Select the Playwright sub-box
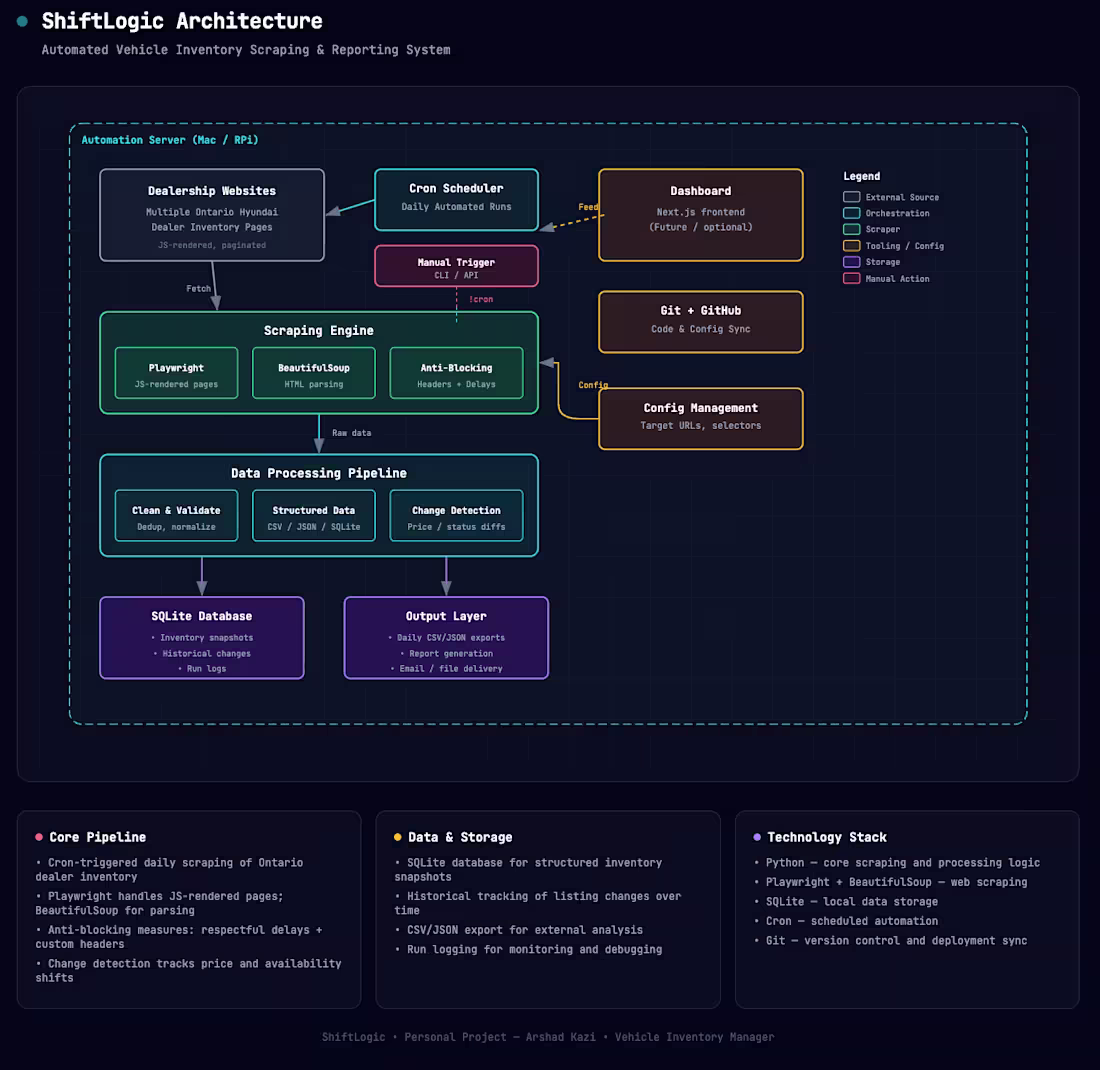Image resolution: width=1100 pixels, height=1070 pixels. 176,373
